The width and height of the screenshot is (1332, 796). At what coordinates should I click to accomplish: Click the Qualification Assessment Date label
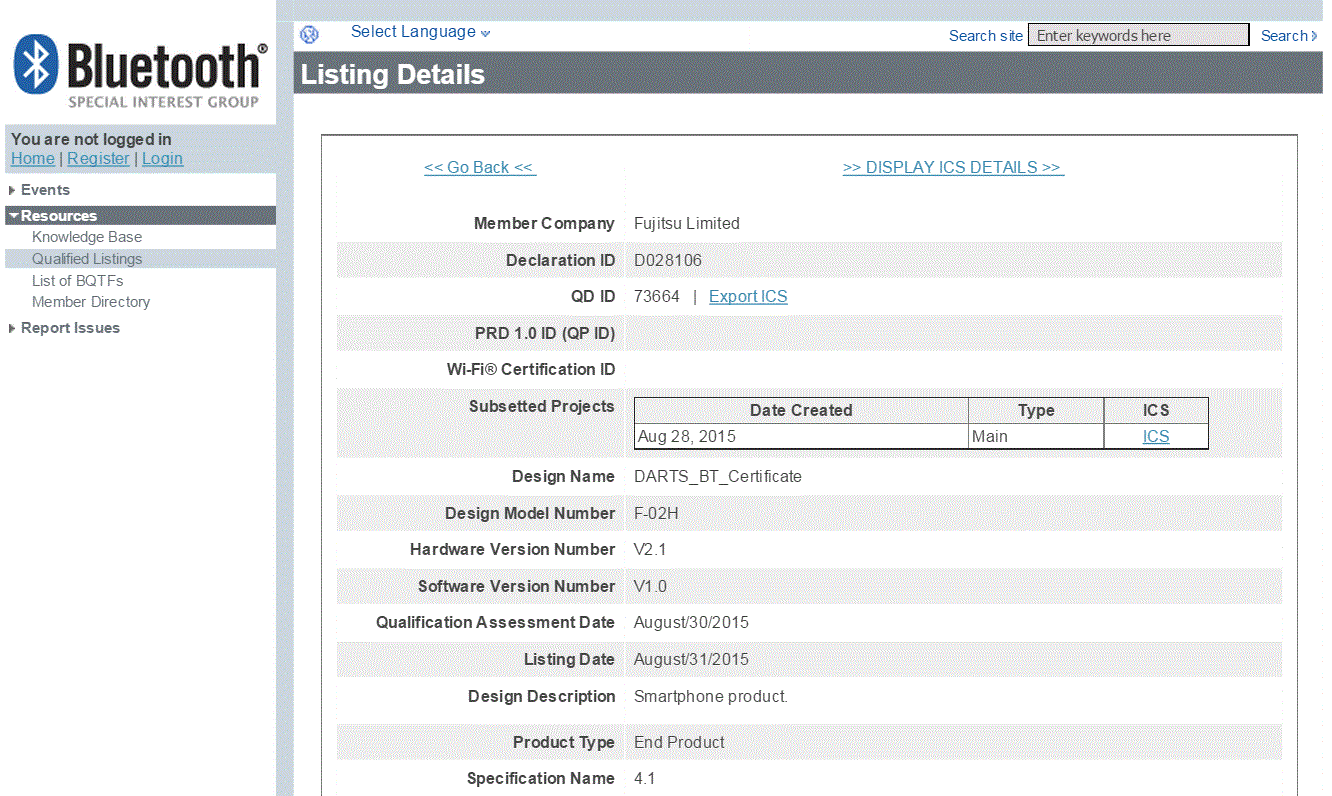point(495,623)
